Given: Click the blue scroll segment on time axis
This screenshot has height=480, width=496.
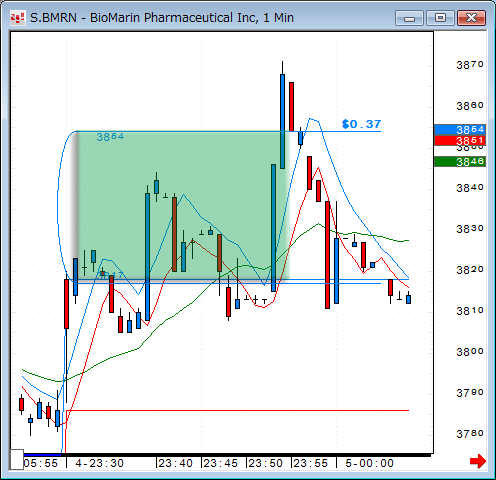Looking at the screenshot, I should (x=43, y=455).
